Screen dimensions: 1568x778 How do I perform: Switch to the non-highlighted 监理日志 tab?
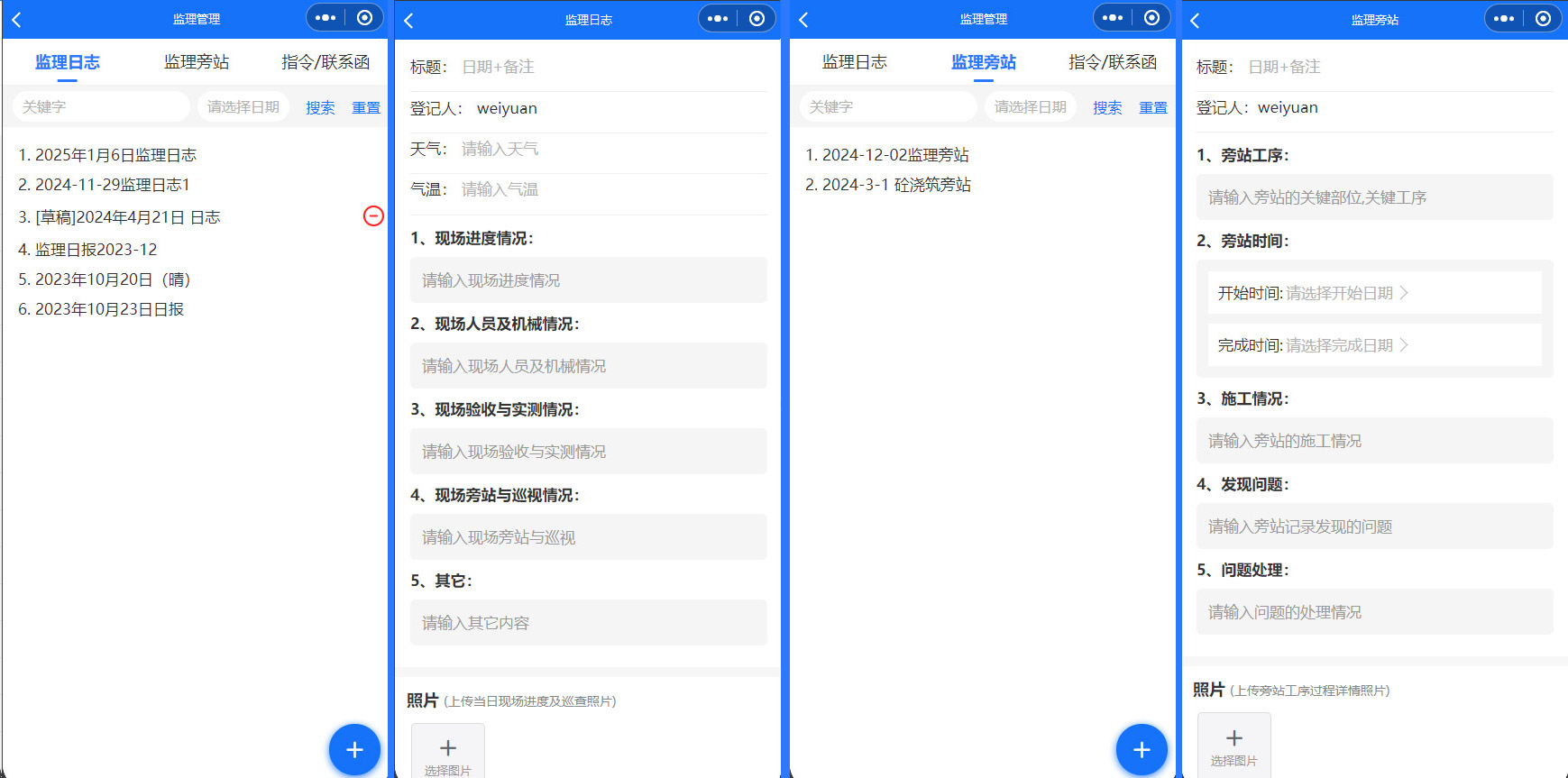pos(854,62)
